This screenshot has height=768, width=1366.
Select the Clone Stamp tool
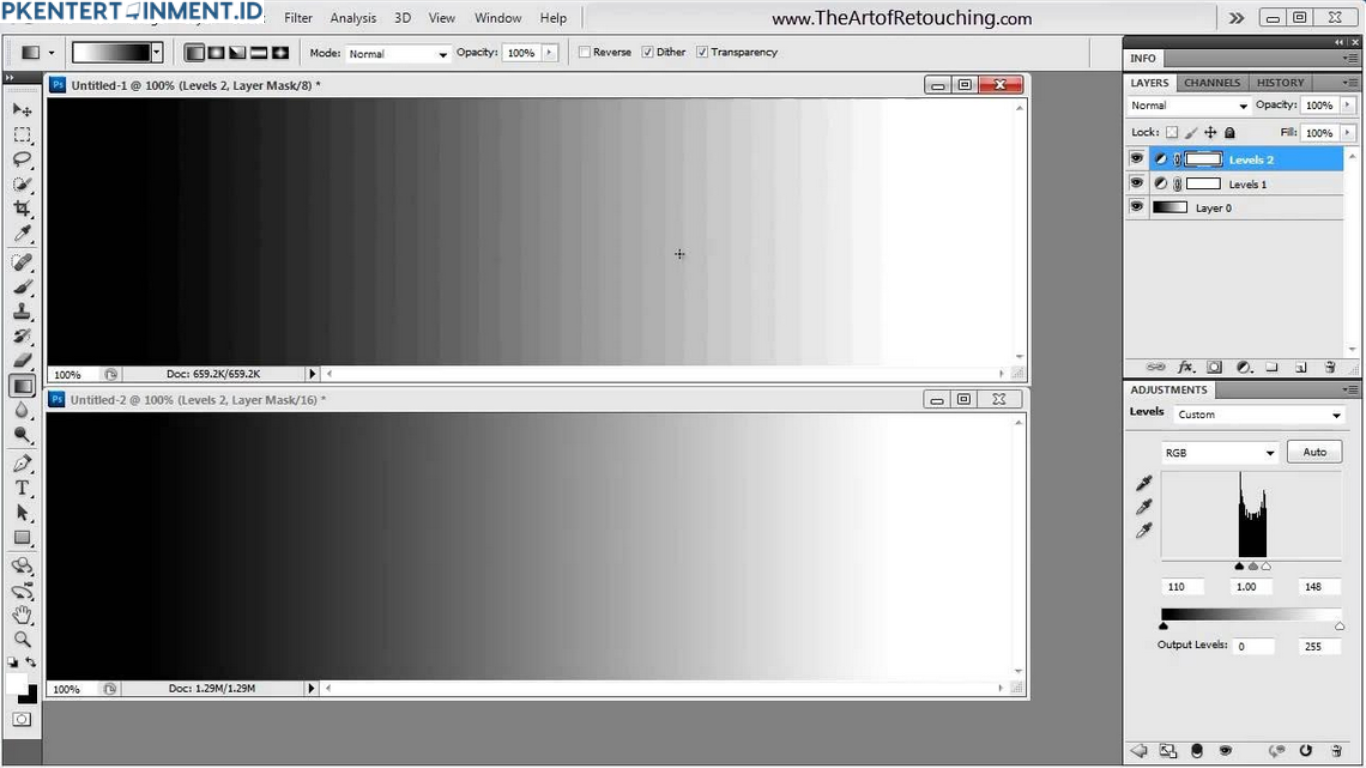point(22,311)
